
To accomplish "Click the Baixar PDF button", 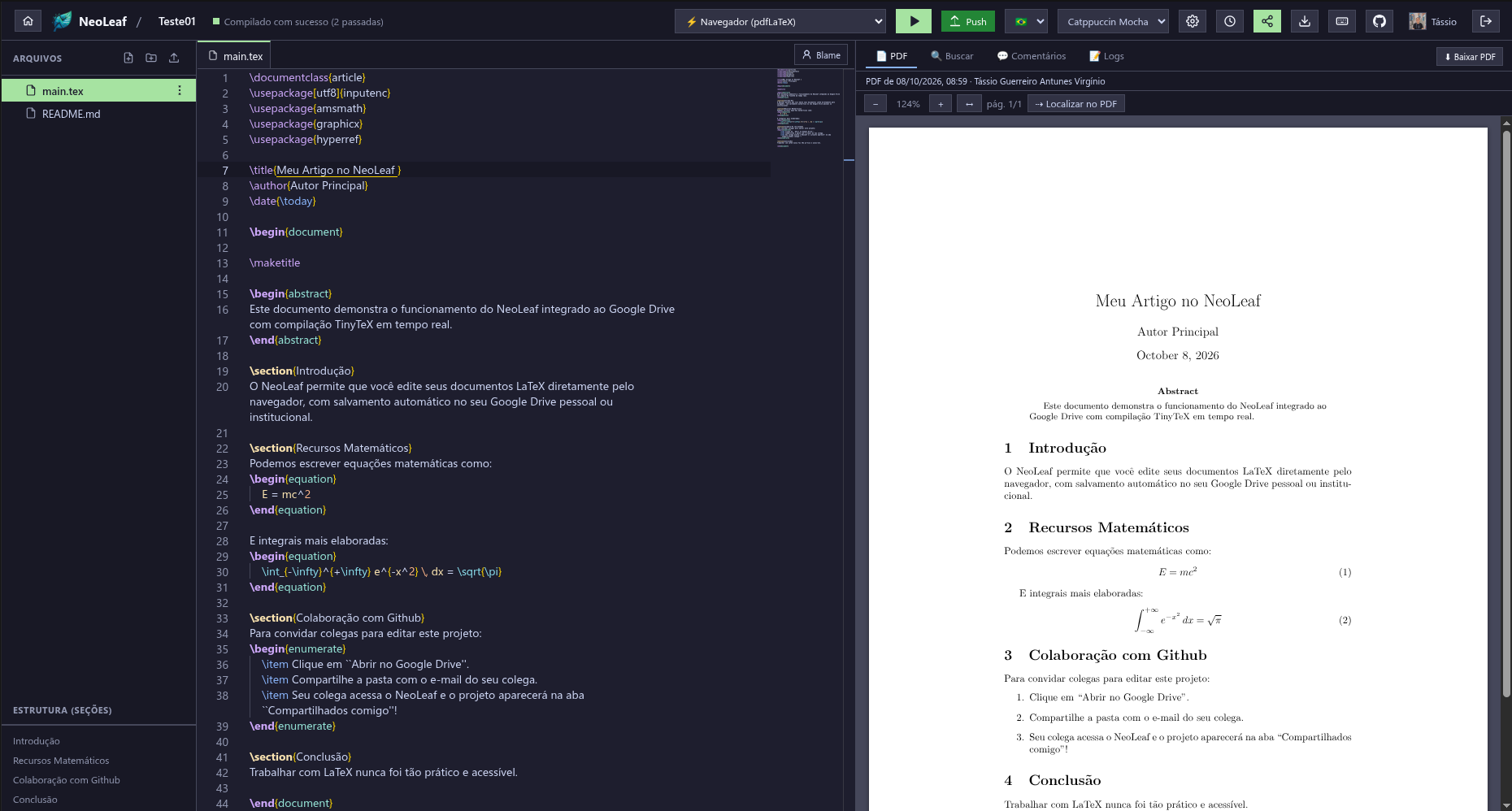I will click(1470, 57).
